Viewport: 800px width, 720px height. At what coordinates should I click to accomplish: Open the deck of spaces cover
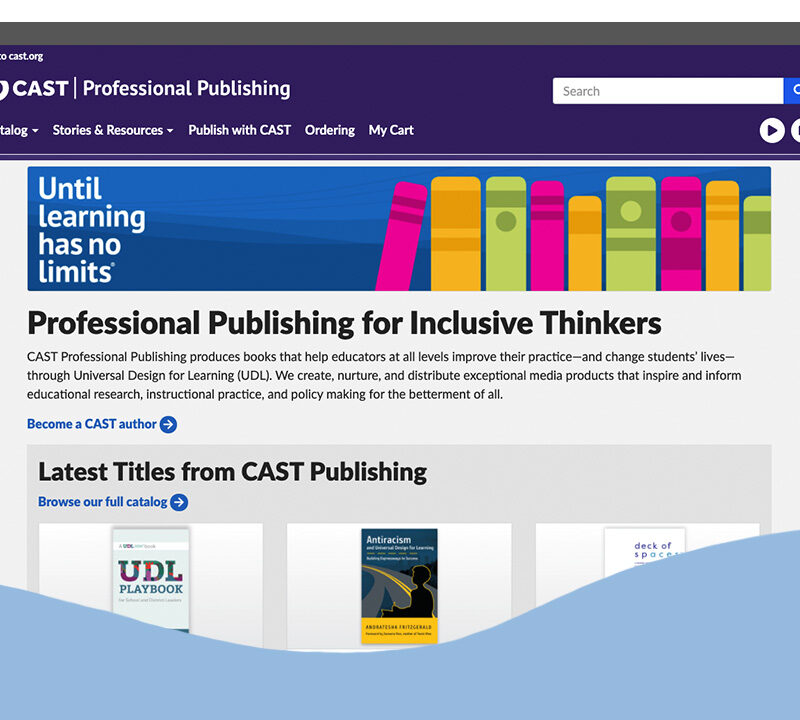pos(645,553)
